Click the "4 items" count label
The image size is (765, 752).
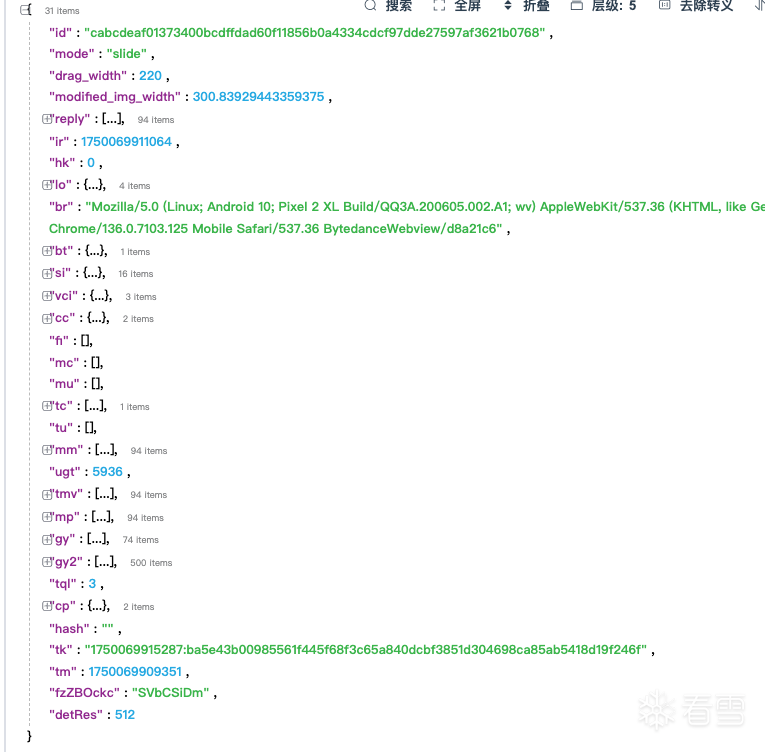click(135, 186)
